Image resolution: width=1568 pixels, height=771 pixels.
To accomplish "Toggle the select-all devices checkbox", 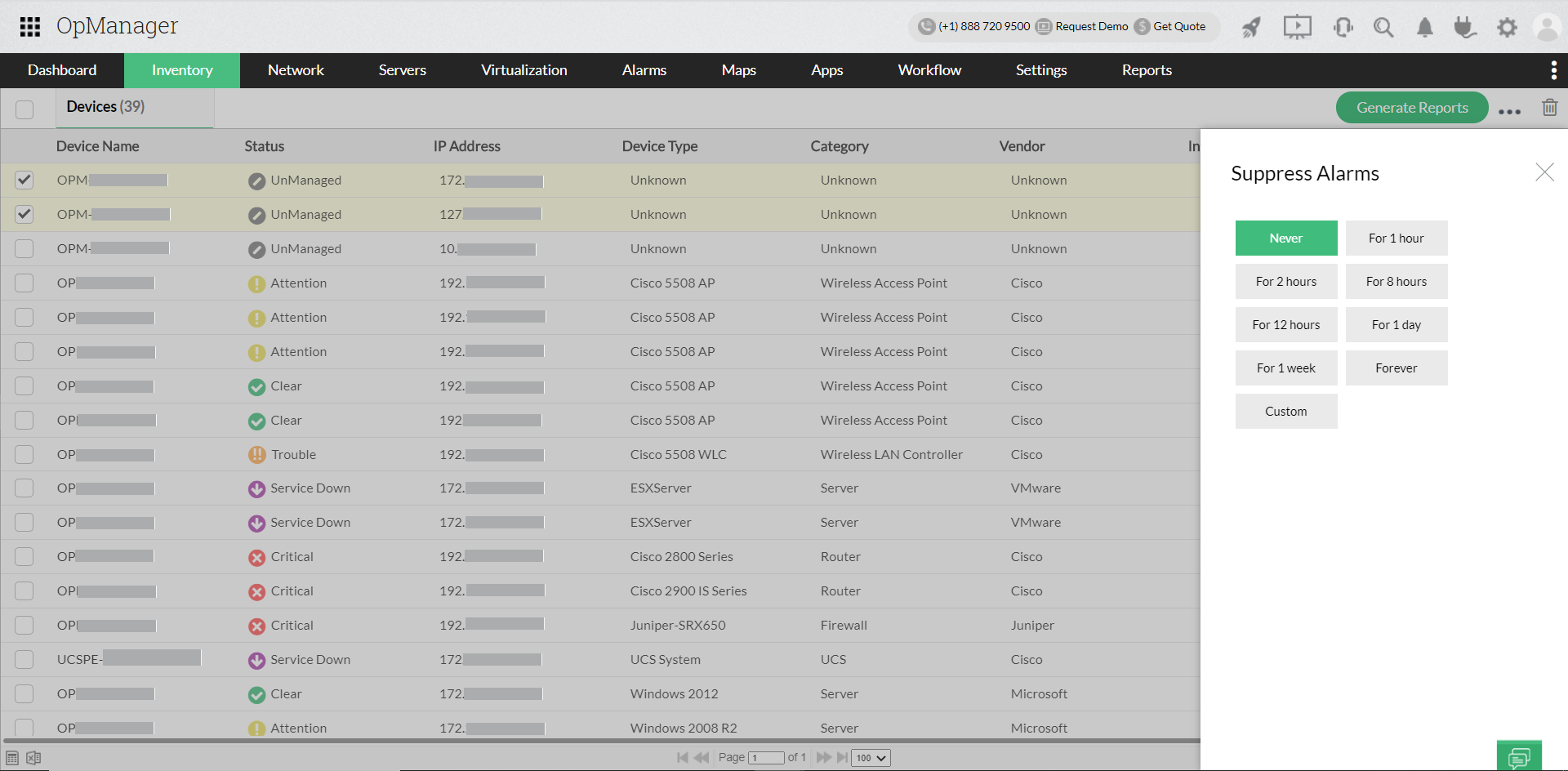I will pyautogui.click(x=24, y=109).
